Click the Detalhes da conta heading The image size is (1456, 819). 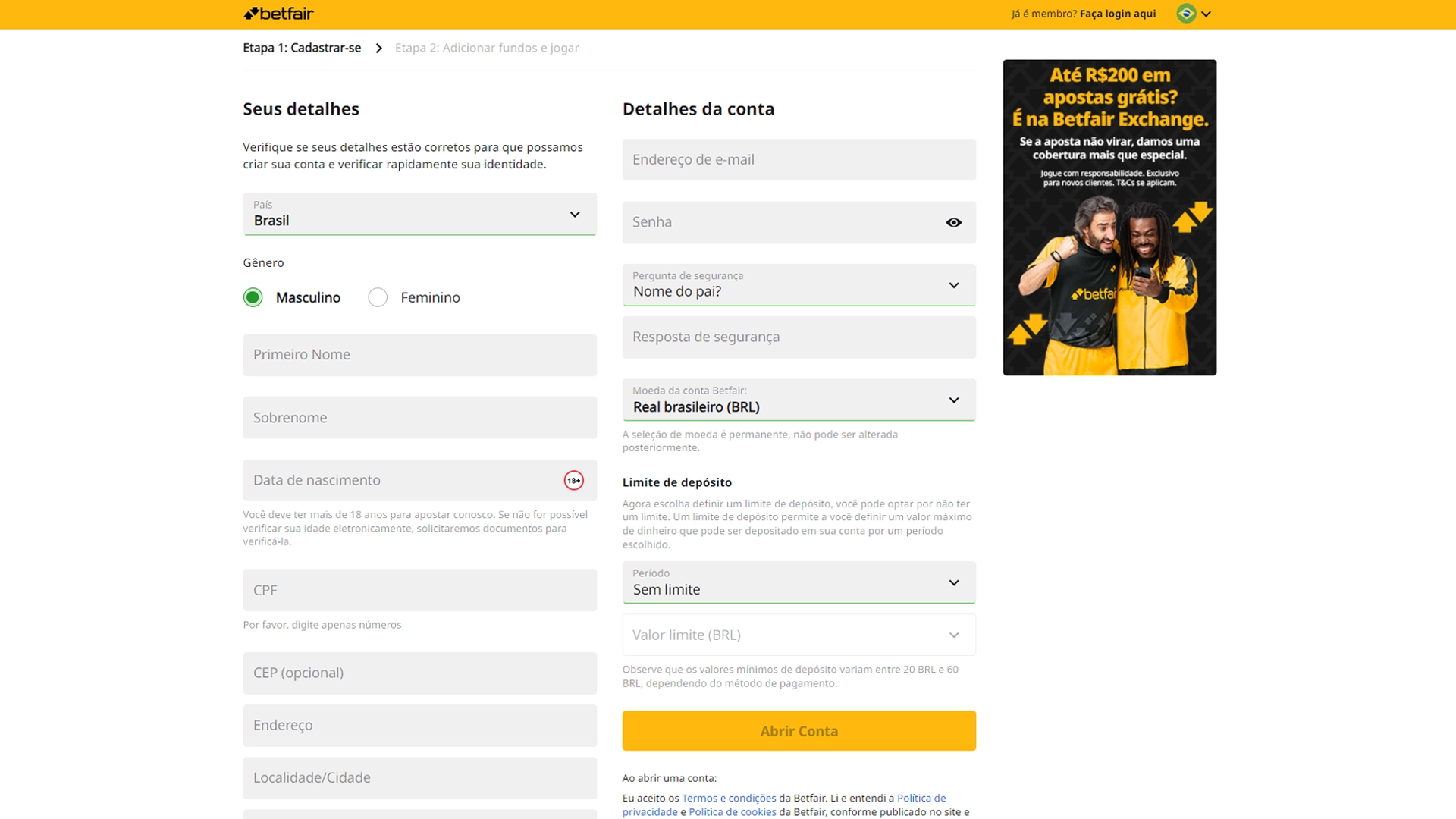click(698, 109)
